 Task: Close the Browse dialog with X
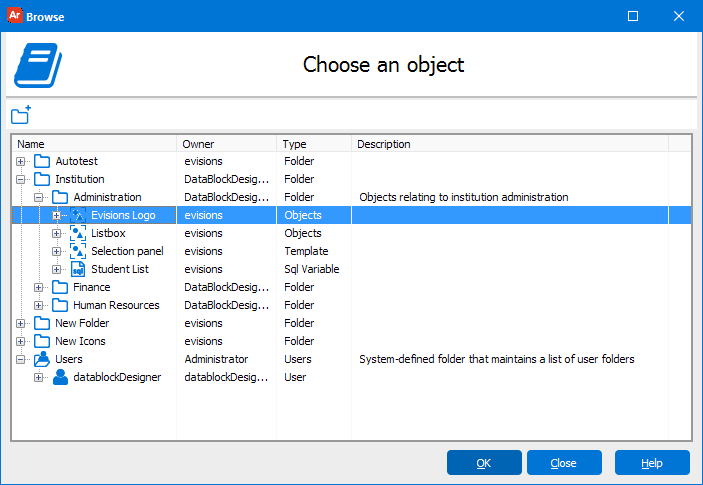click(679, 16)
